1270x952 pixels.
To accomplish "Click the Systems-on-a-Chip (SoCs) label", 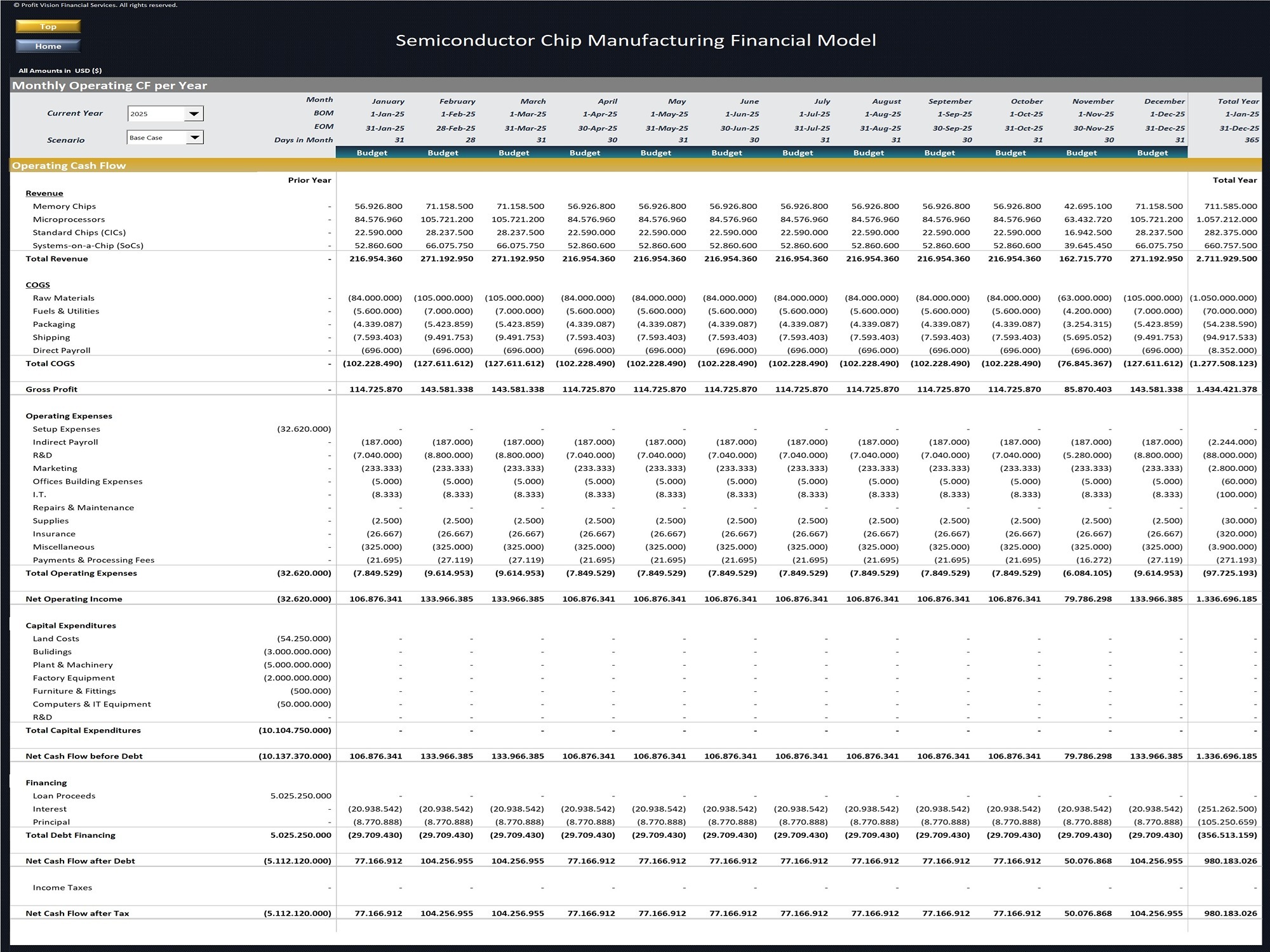I will [88, 246].
